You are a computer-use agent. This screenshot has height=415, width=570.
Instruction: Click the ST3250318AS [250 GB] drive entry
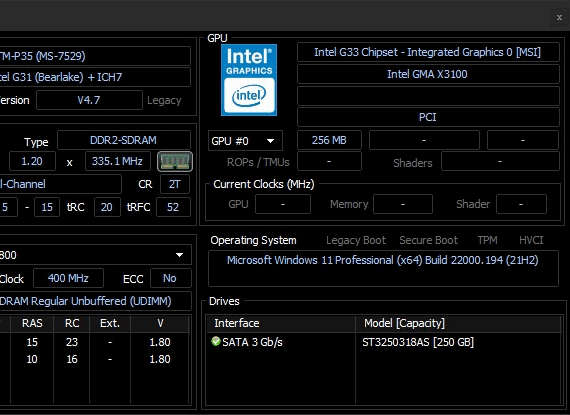point(418,342)
